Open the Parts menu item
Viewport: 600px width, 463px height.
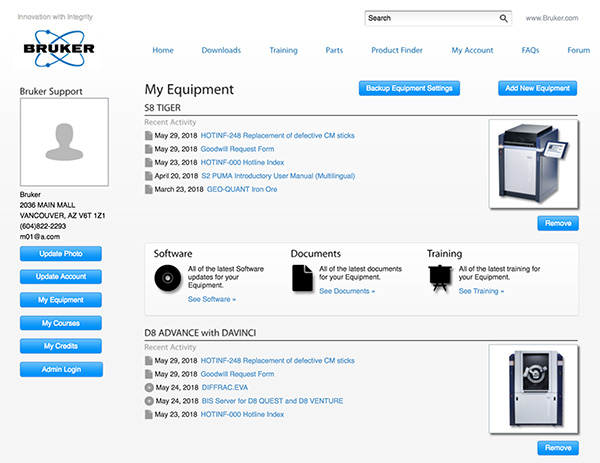334,50
